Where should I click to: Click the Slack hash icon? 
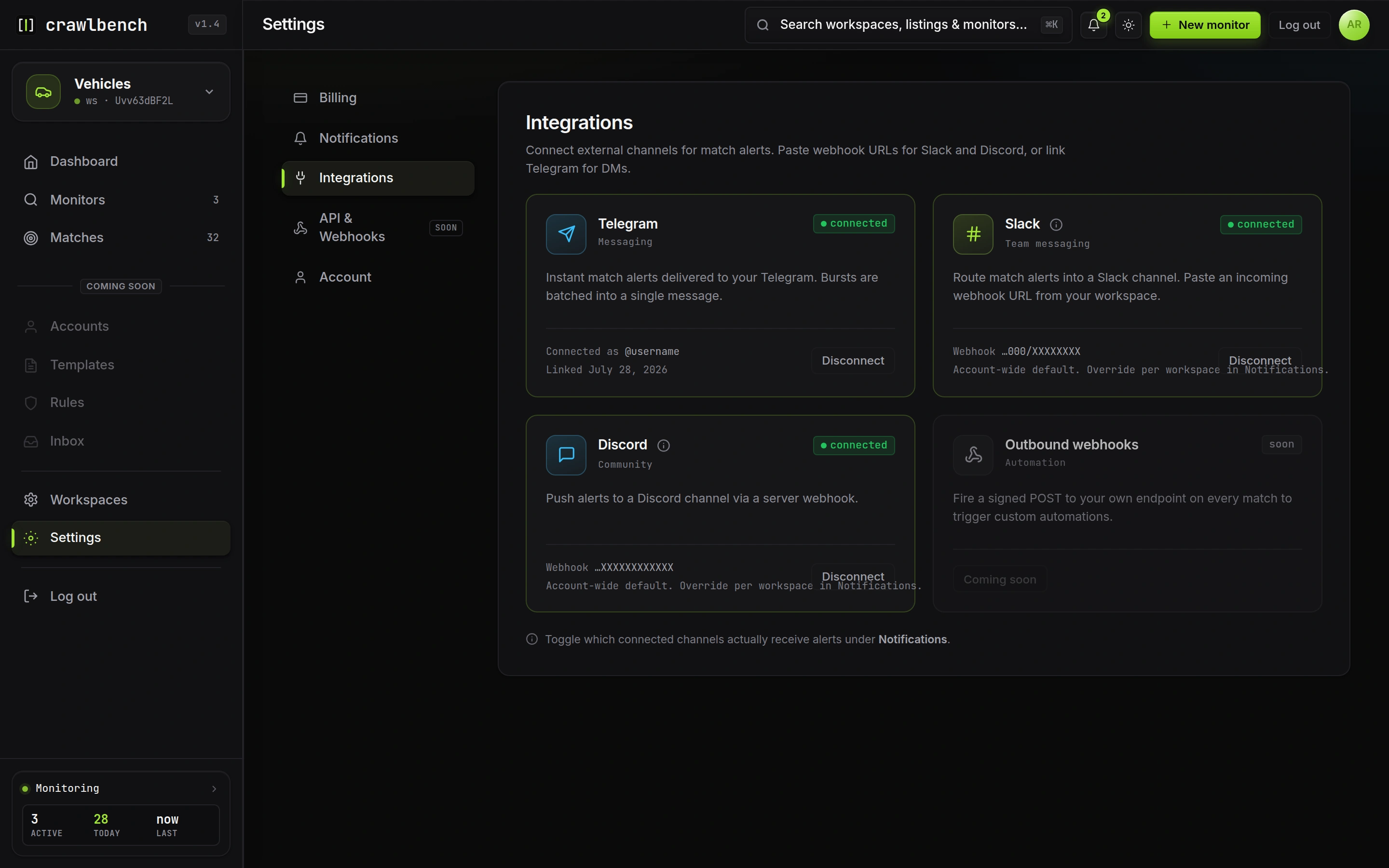[x=973, y=234]
